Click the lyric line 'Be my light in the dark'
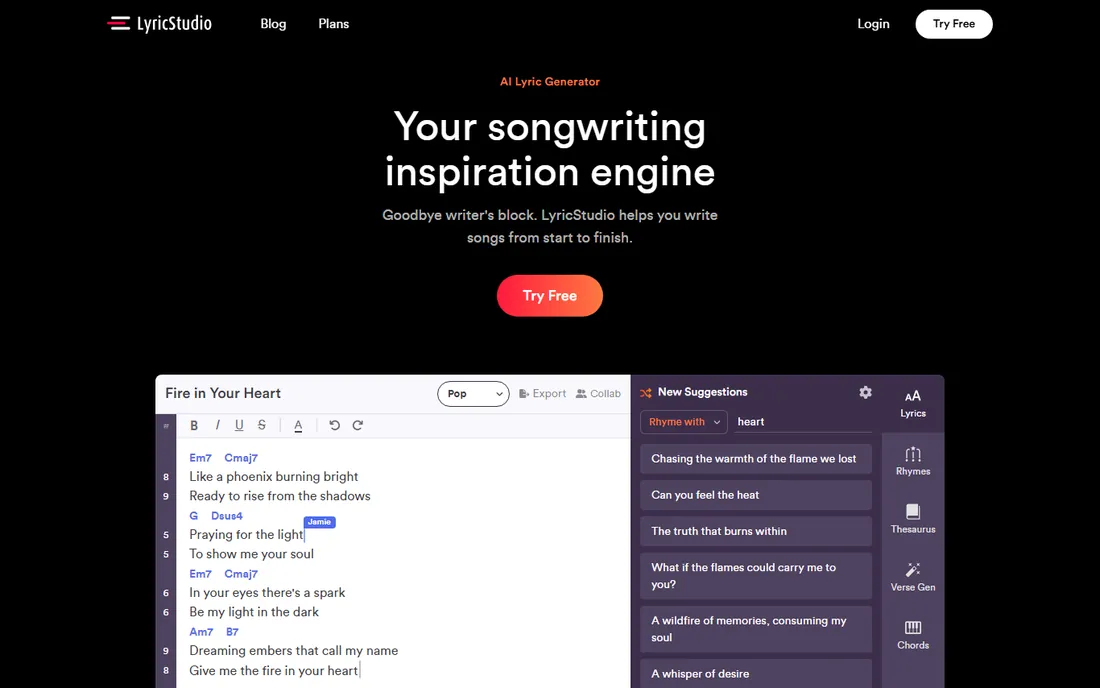Viewport: 1100px width, 688px height. tap(254, 612)
